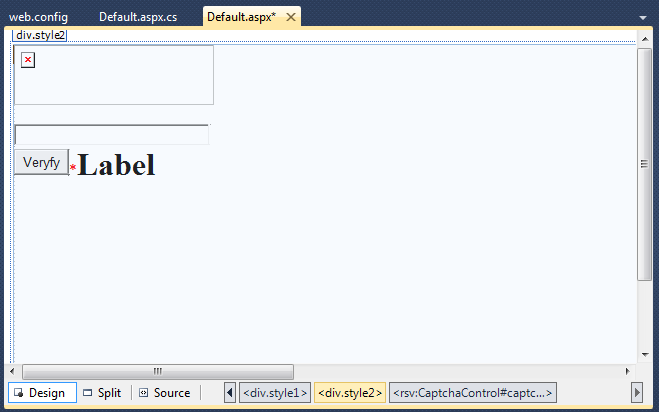Click the broken captcha image placeholder

coord(28,60)
